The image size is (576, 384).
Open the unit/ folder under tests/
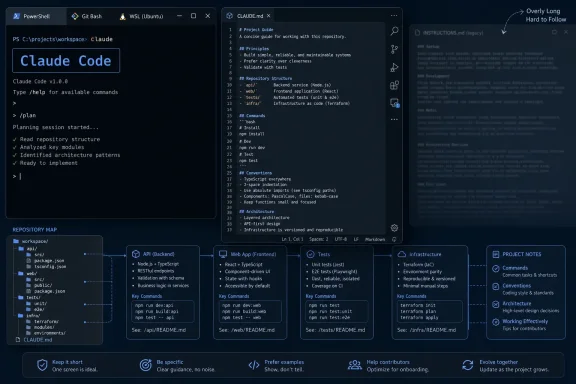[36, 303]
